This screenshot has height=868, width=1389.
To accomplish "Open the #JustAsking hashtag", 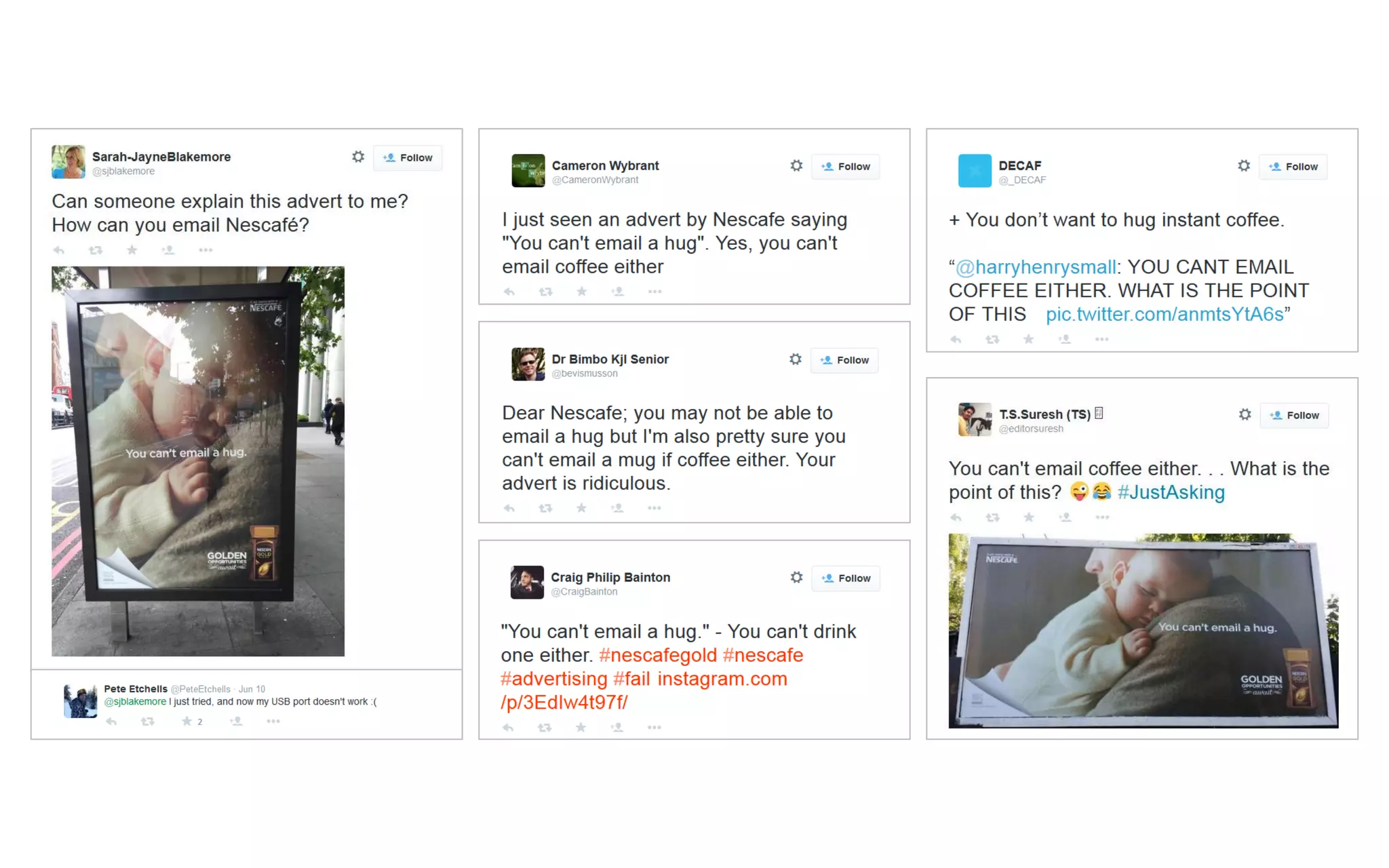I will pyautogui.click(x=1171, y=492).
